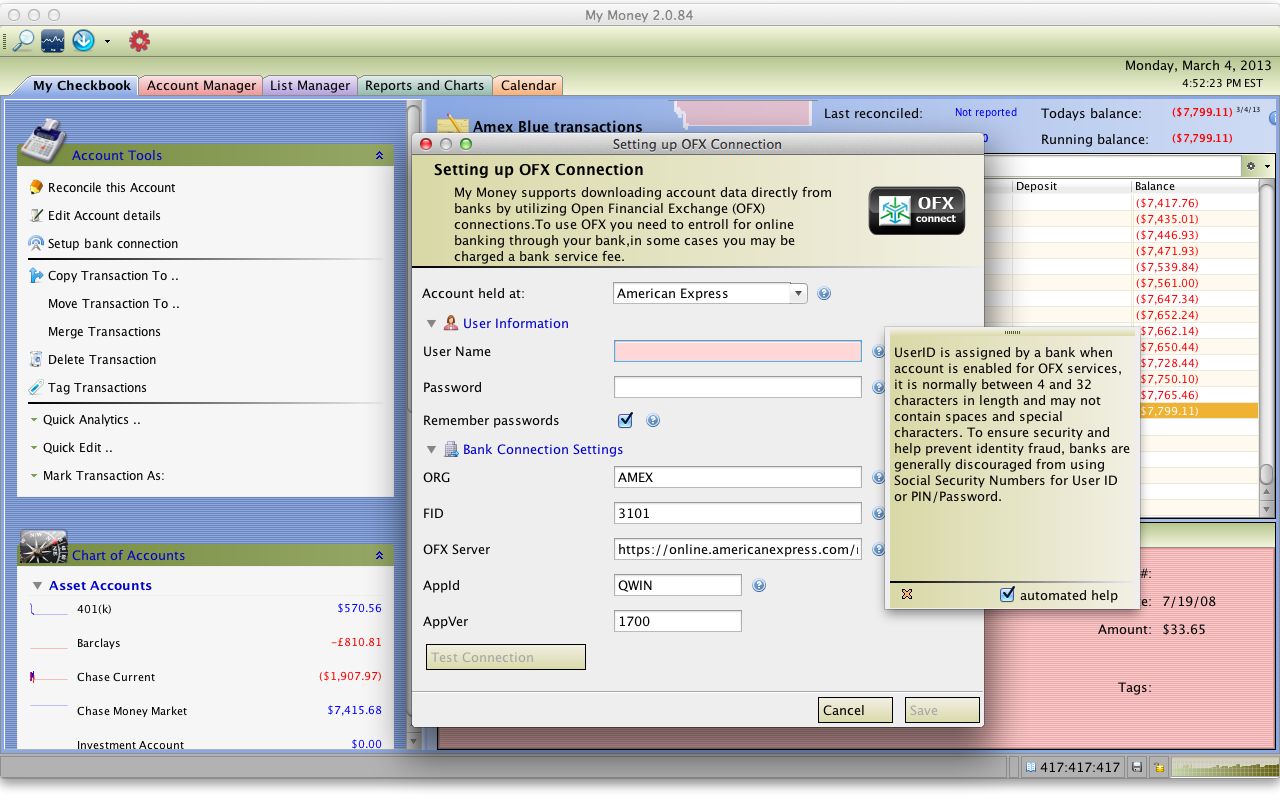1280x800 pixels.
Task: Switch to the My Checkbook tab
Action: [81, 86]
